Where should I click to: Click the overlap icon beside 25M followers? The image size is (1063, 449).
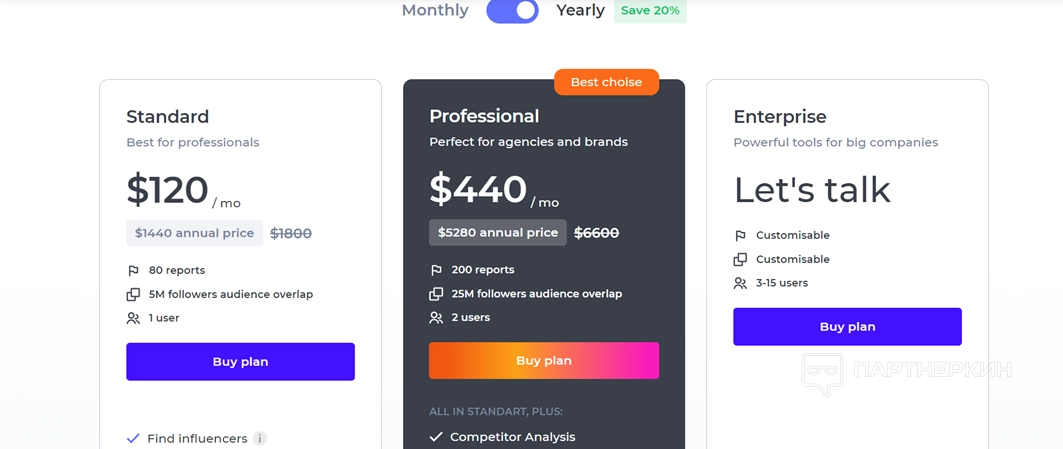[436, 294]
